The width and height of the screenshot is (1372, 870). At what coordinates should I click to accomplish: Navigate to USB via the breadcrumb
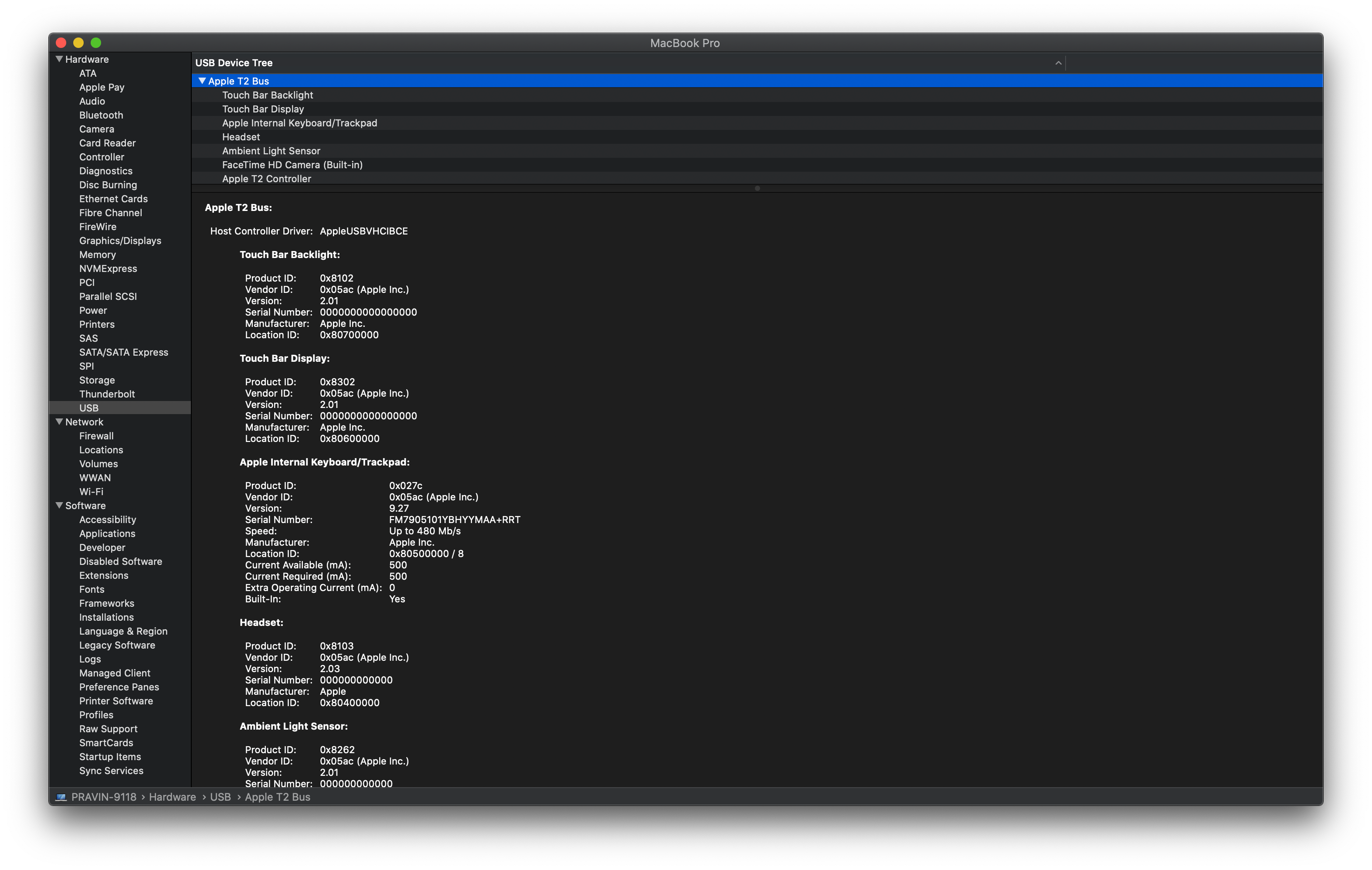(220, 796)
